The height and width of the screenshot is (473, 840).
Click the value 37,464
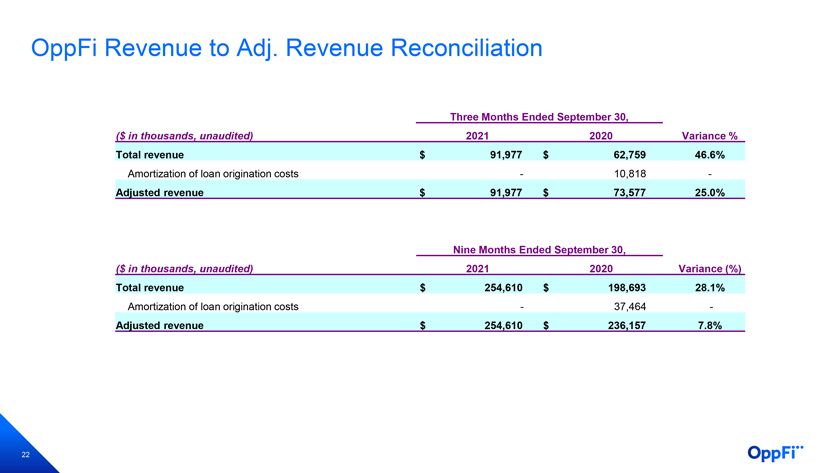click(630, 306)
